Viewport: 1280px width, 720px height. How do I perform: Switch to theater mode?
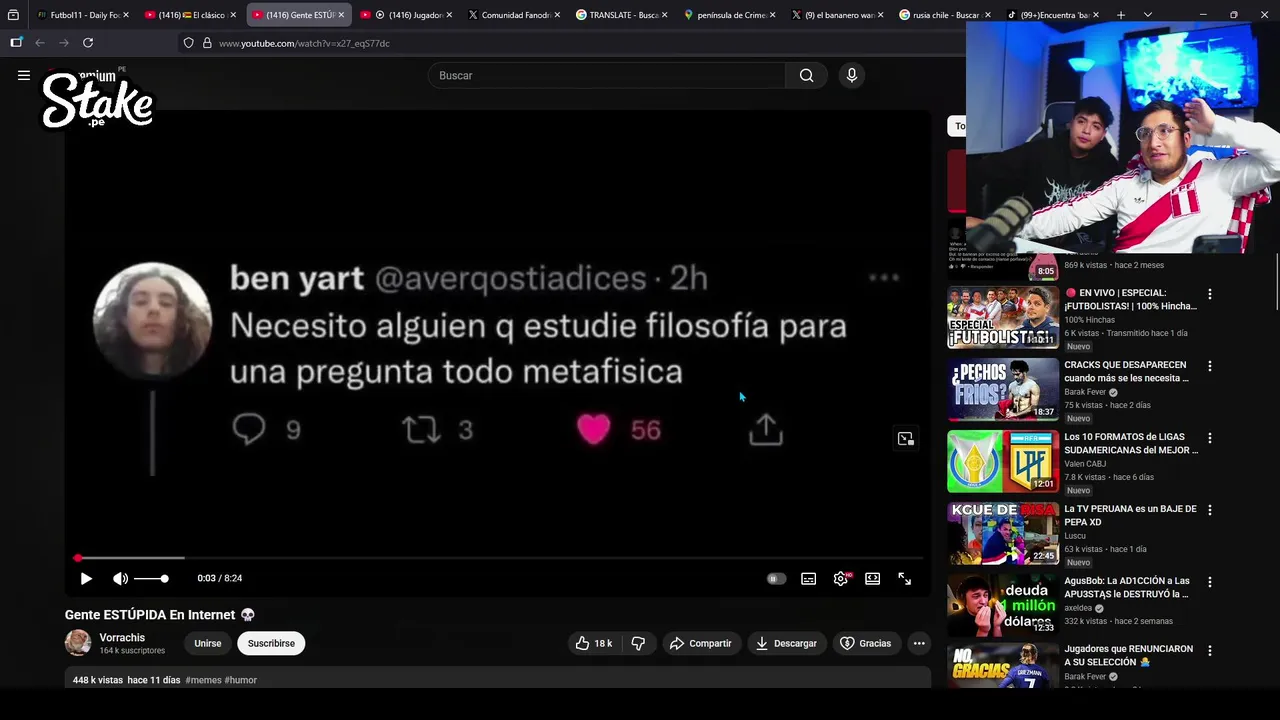click(872, 578)
